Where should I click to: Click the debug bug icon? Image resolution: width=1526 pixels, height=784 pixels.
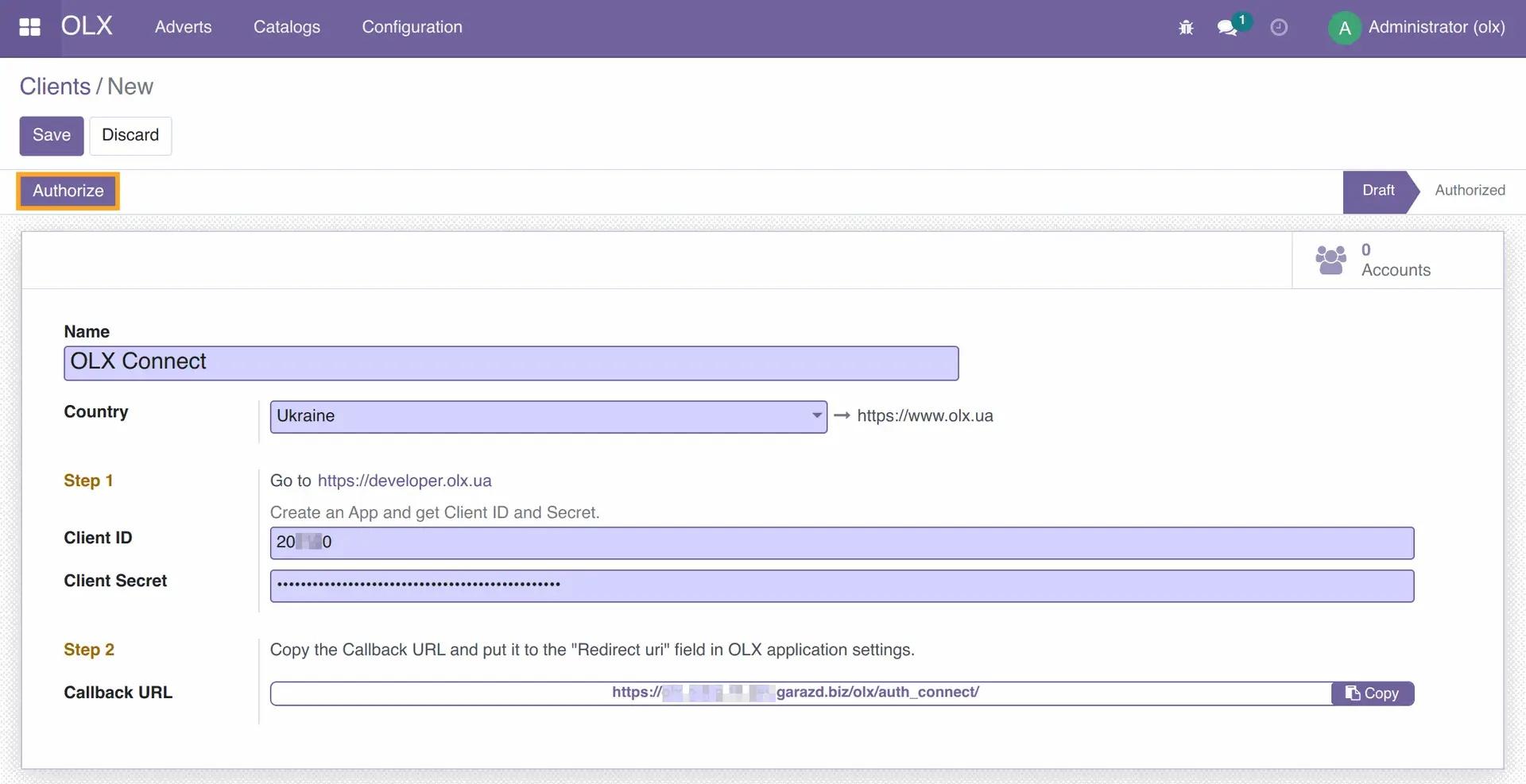pos(1186,28)
